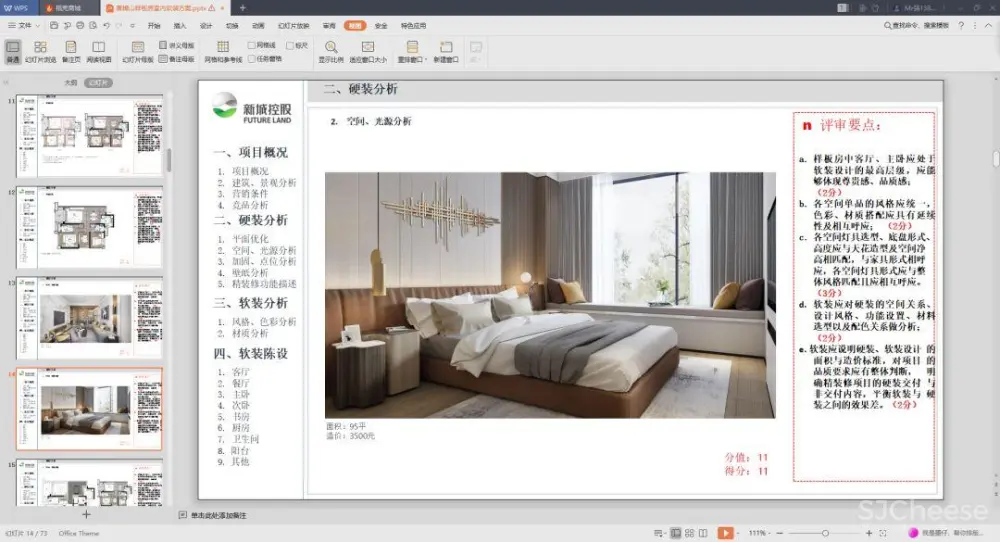Check the Task Pane (任务窗格) checkbox
This screenshot has height=542, width=1000.
pos(252,58)
